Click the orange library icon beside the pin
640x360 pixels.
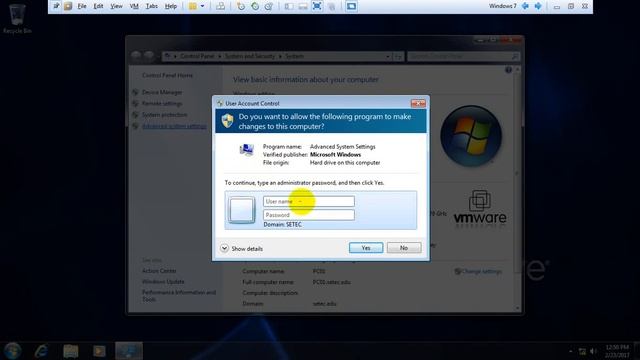[x=68, y=6]
